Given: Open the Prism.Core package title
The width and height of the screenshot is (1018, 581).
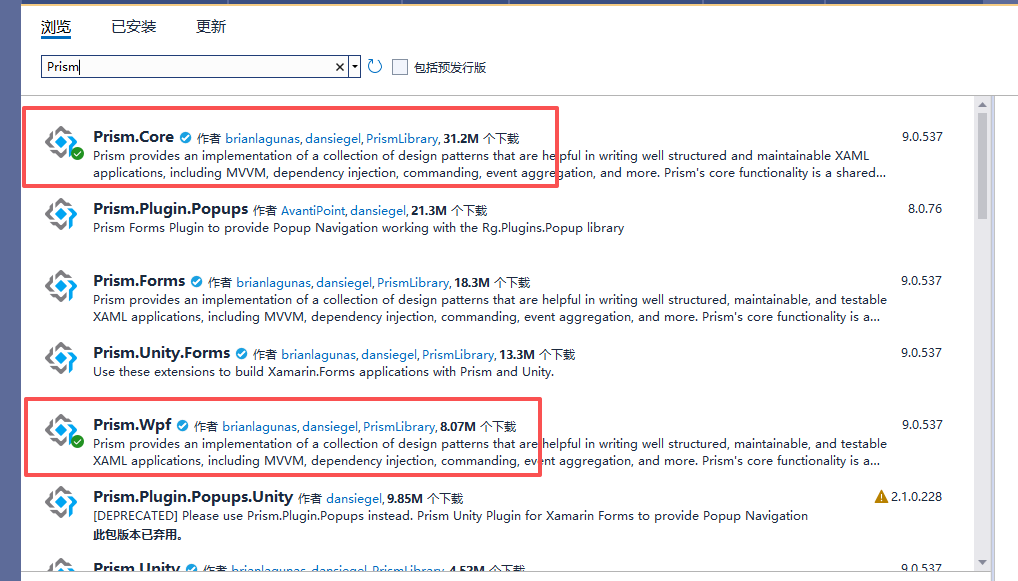Looking at the screenshot, I should 134,137.
